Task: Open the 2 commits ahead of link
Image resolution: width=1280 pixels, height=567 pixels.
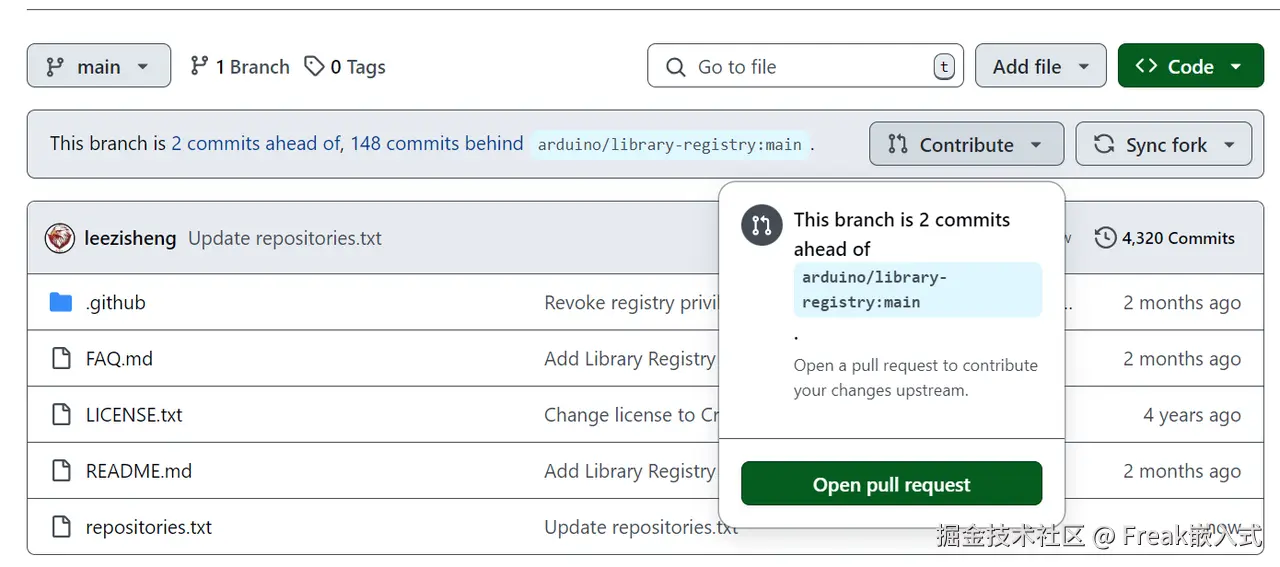Action: coord(256,143)
